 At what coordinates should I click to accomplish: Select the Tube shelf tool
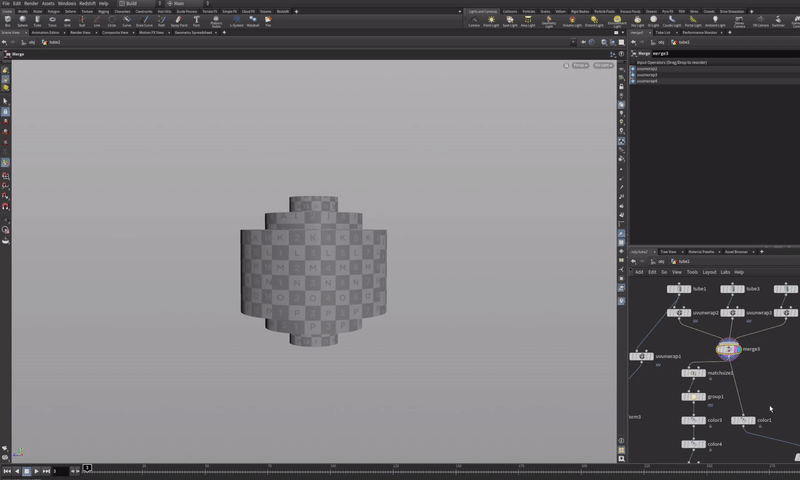37,21
